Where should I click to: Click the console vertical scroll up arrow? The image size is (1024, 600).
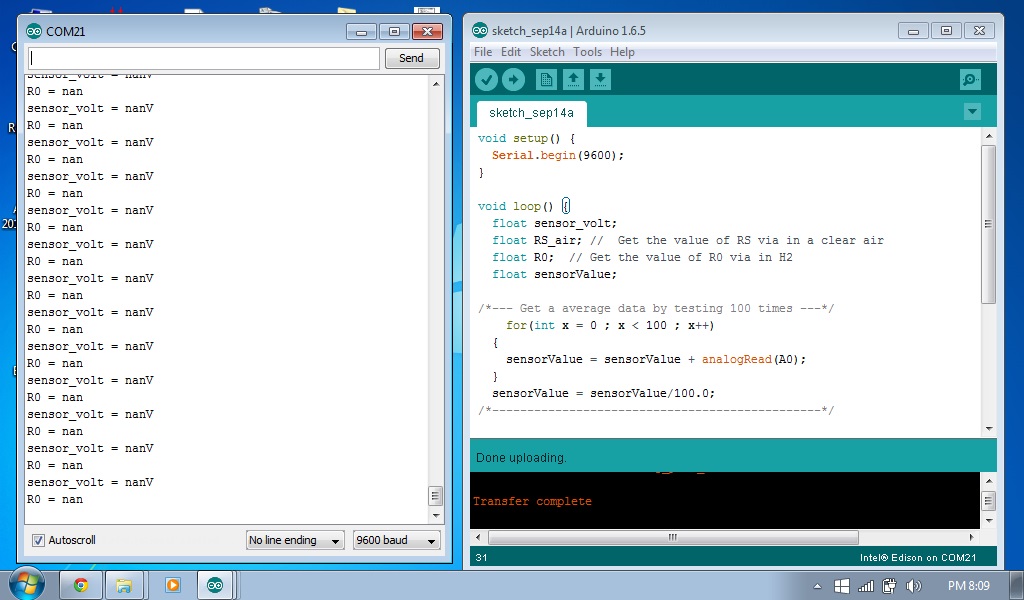tap(989, 481)
